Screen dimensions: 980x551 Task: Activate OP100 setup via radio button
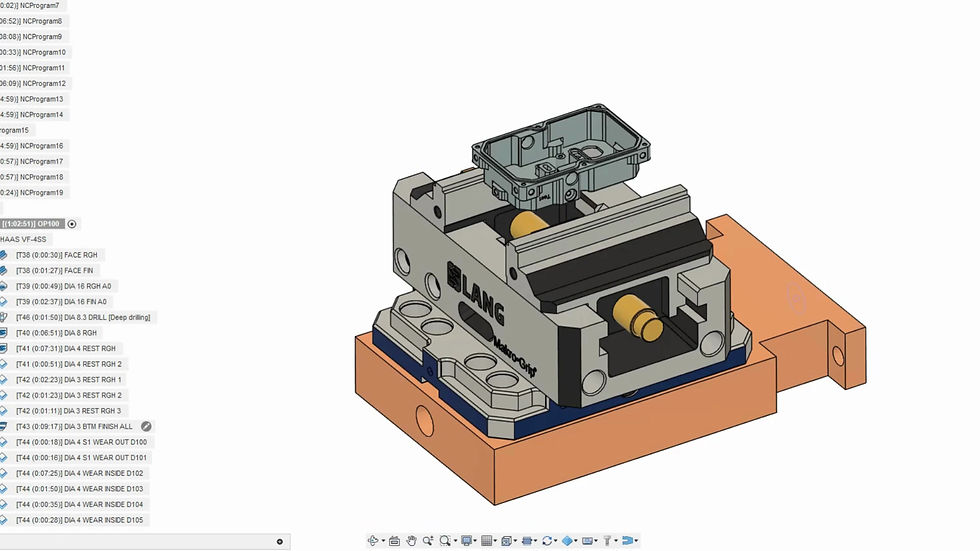click(x=72, y=224)
